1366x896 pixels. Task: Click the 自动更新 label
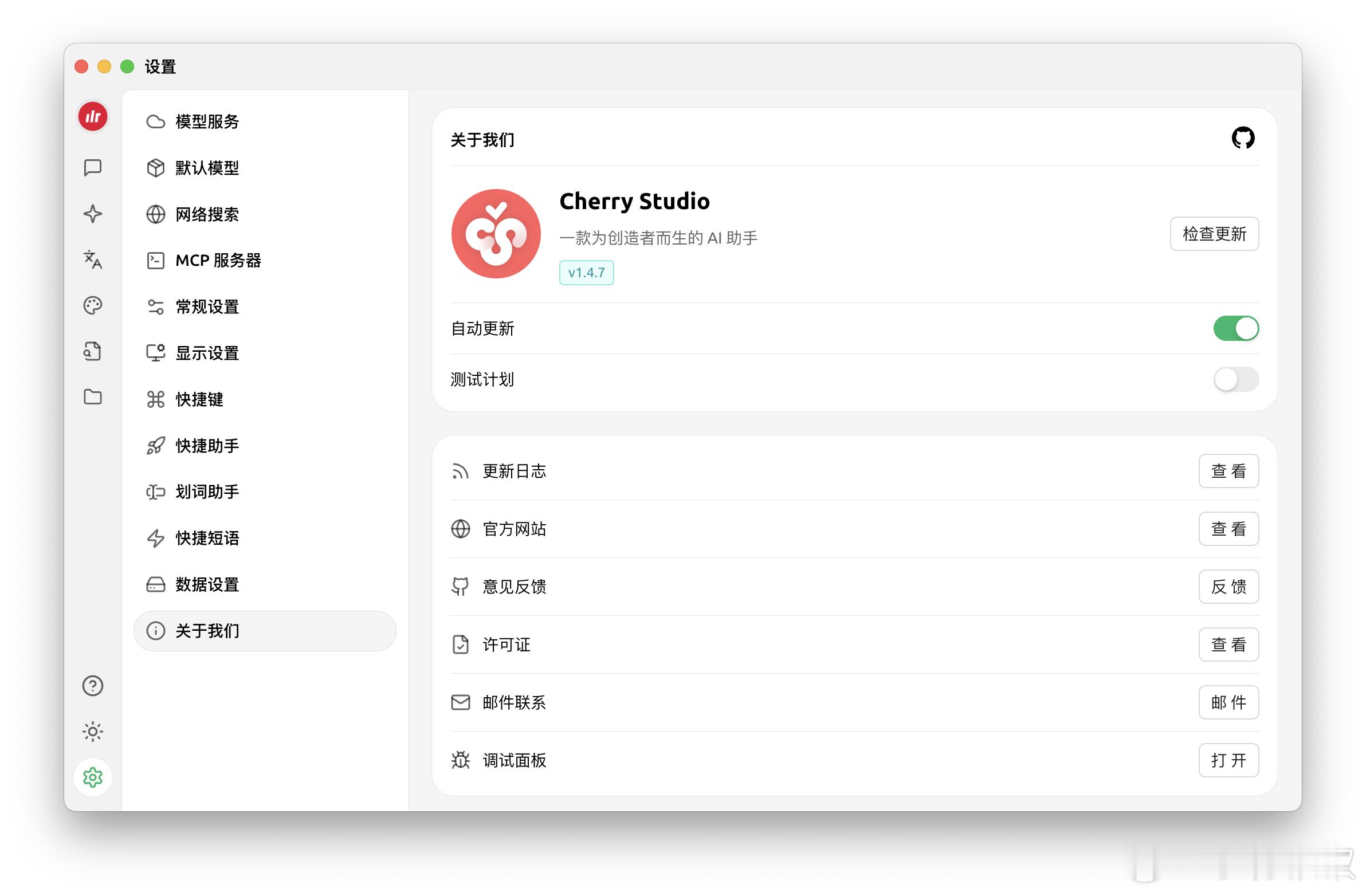[x=482, y=328]
